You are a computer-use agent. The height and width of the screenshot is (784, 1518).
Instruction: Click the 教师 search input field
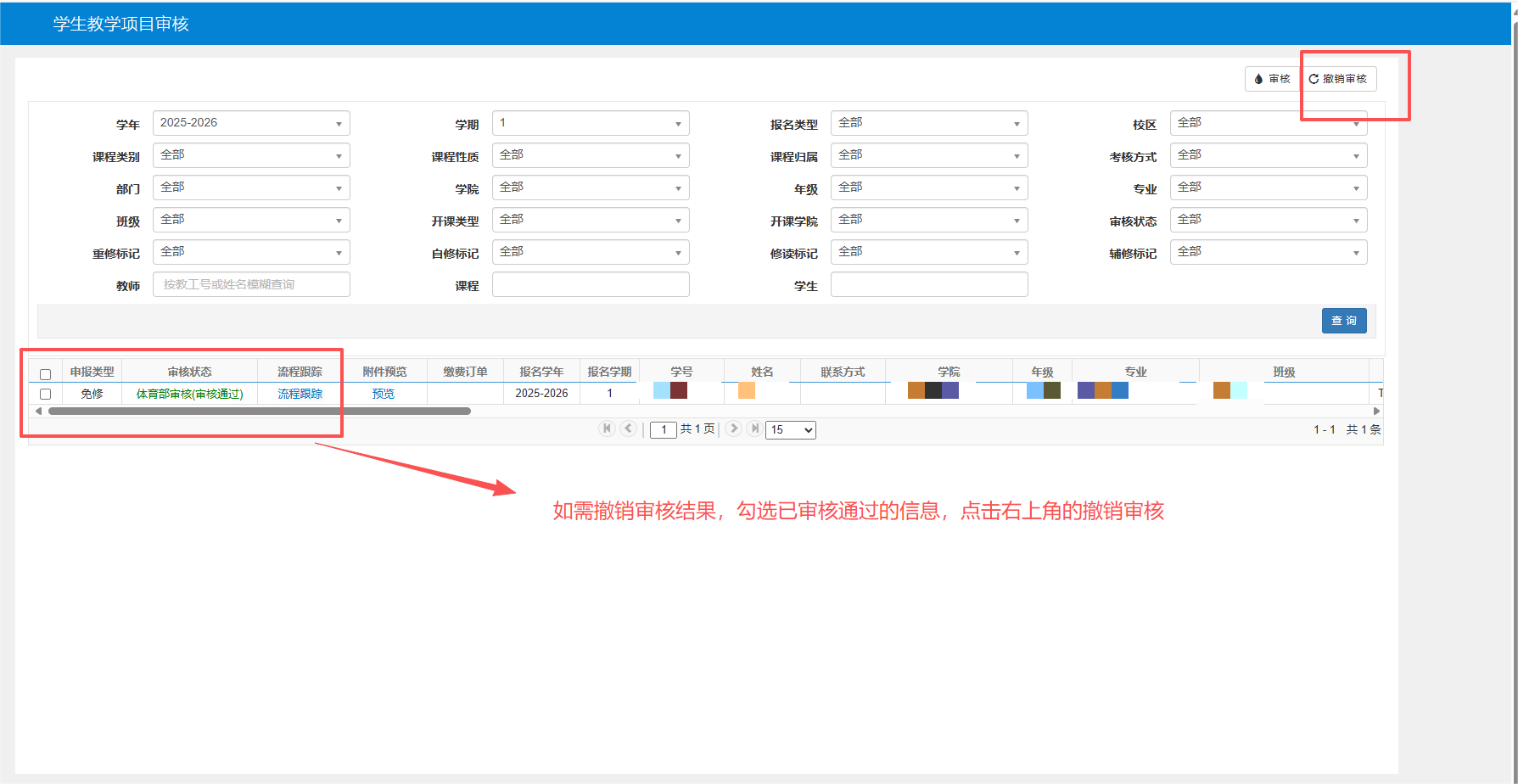251,284
